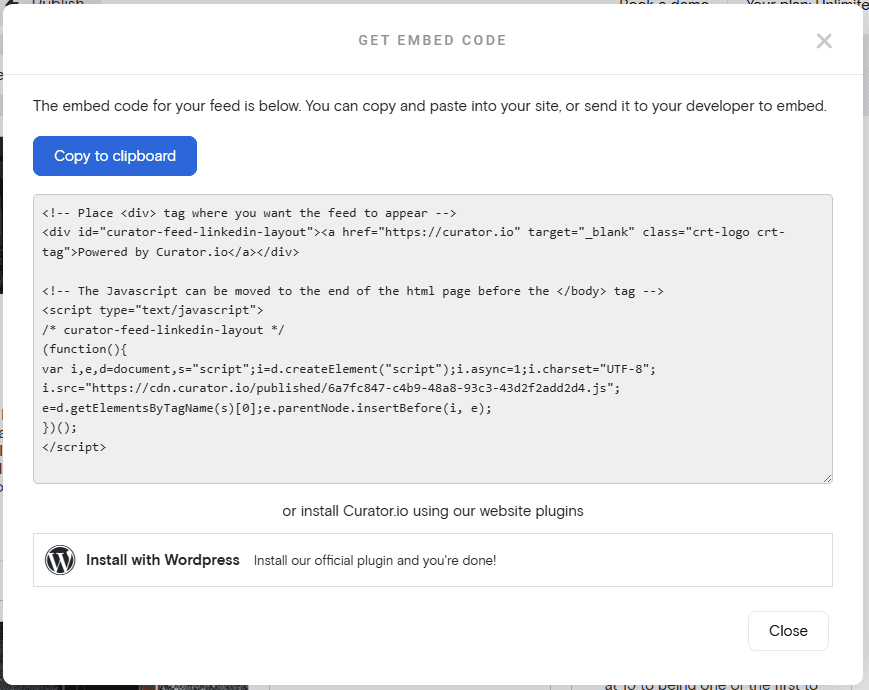Screen dimensions: 869x690
Task: Click inside the embed code text area
Action: [430, 340]
